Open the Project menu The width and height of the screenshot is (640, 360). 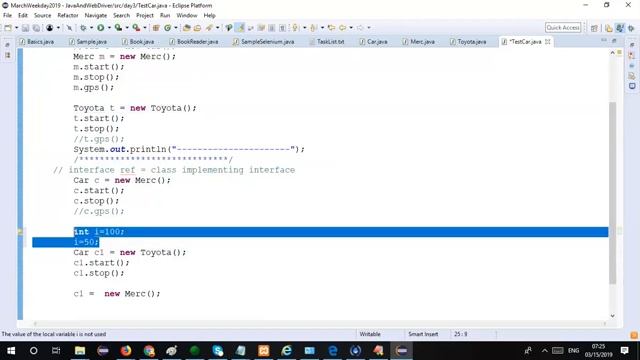coord(144,16)
